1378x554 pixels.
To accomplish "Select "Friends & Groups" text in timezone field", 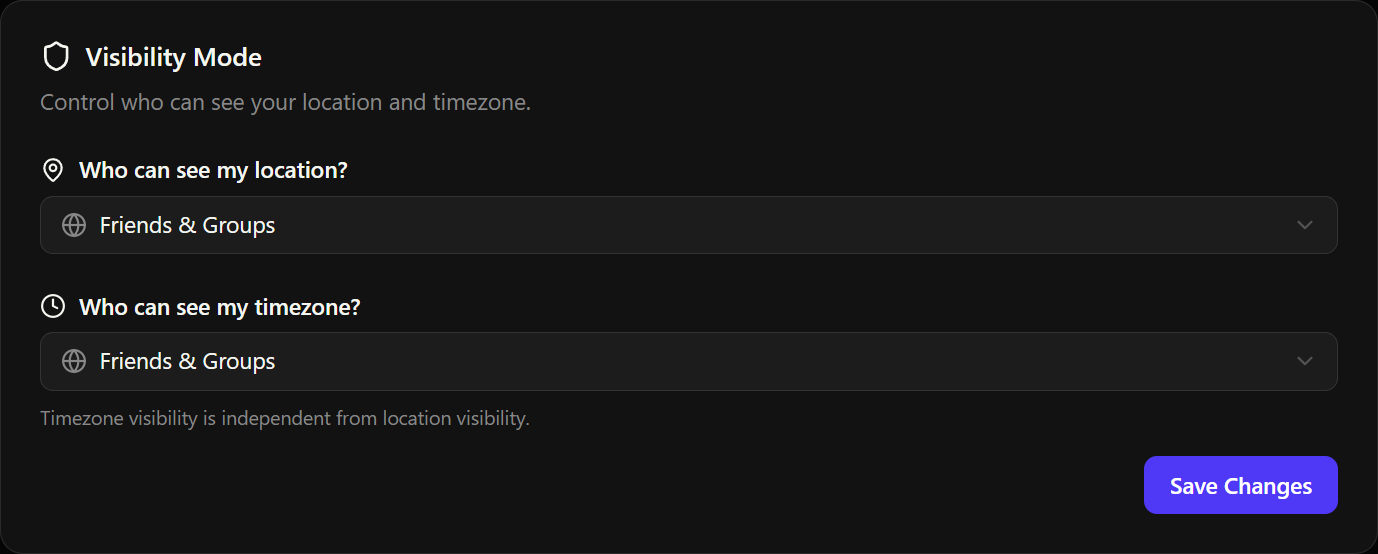I will coord(187,362).
